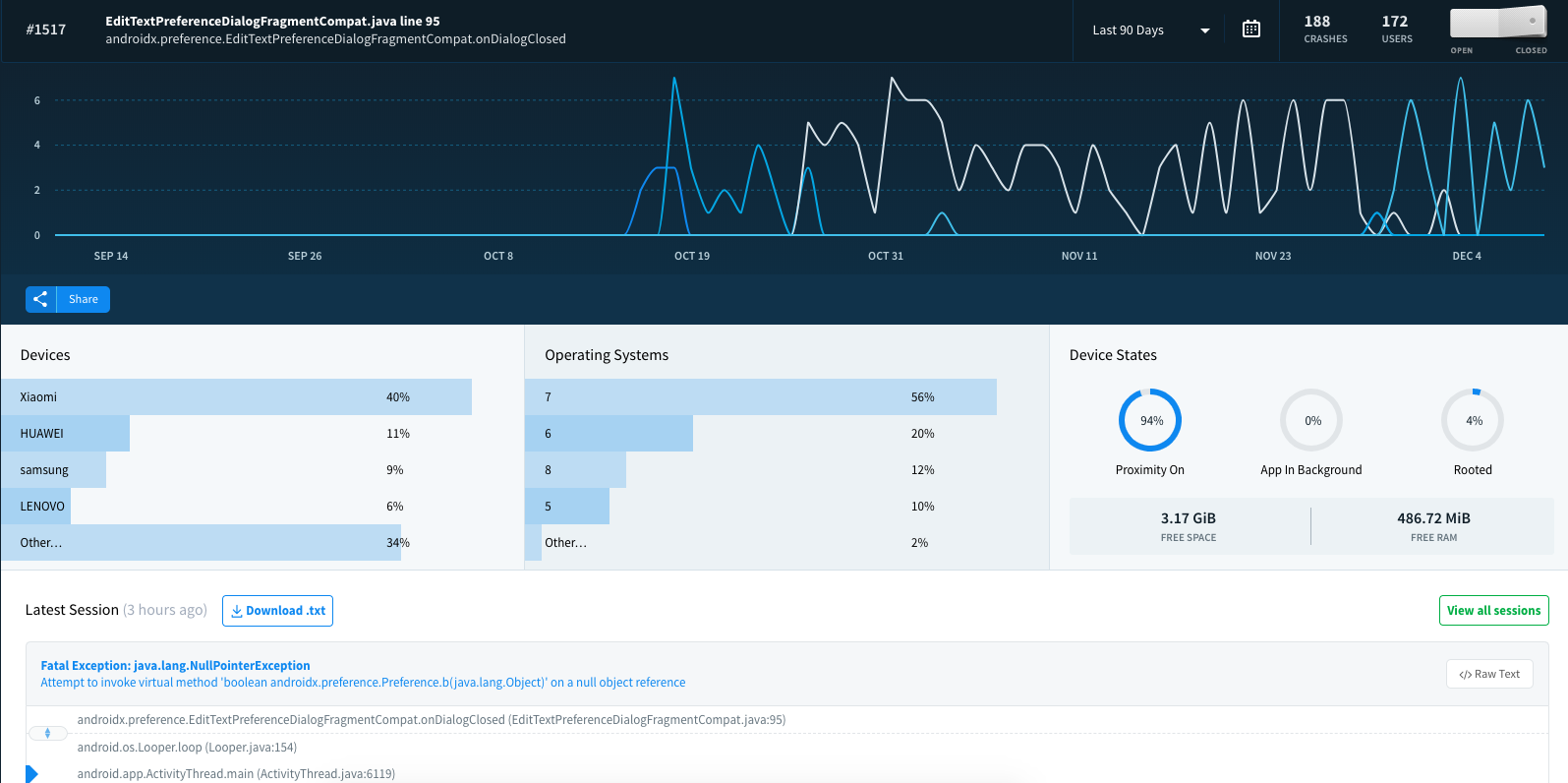Switch to Raw Text view
The image size is (1568, 783).
click(1488, 674)
